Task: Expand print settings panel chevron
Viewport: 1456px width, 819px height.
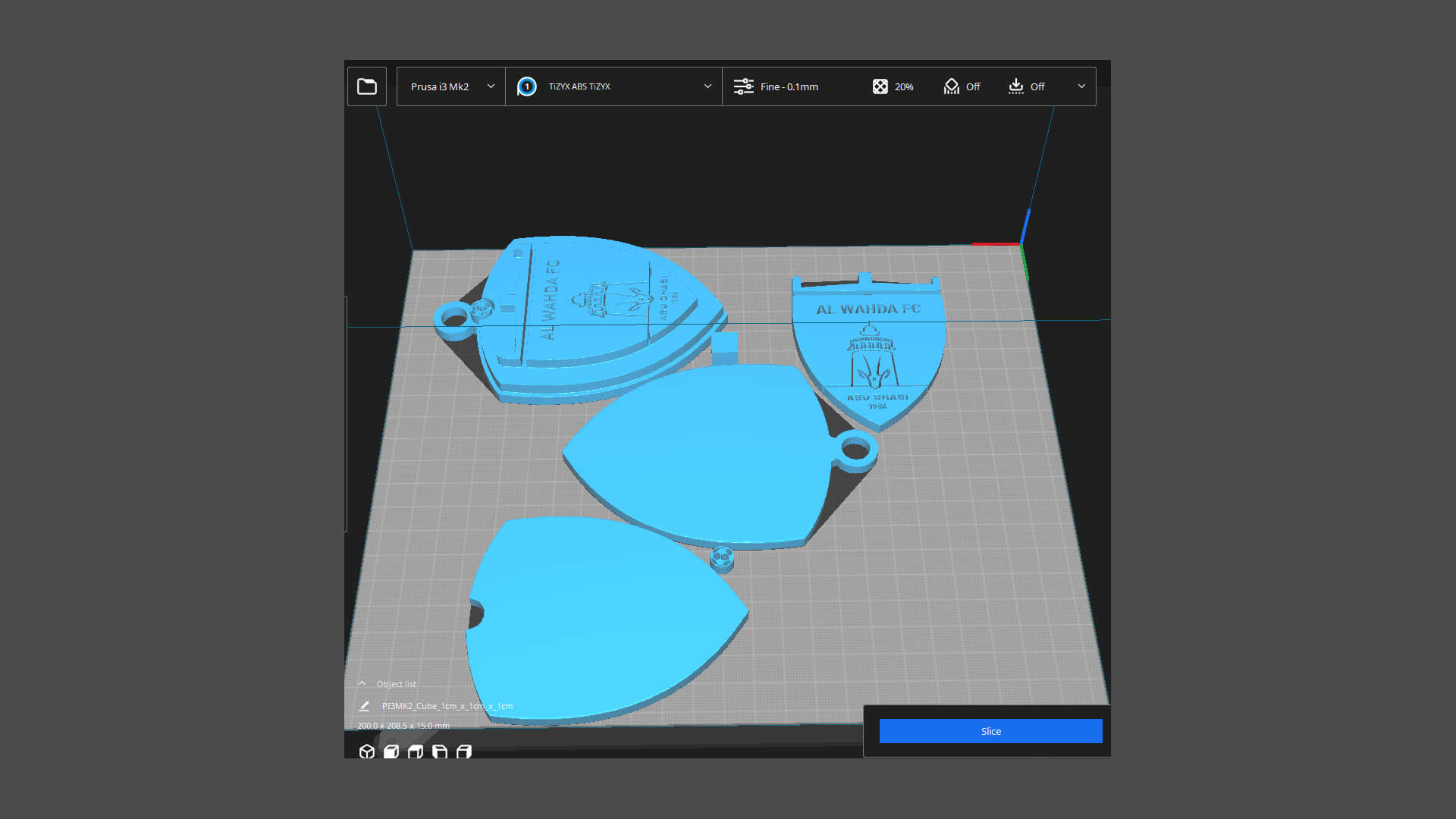Action: click(x=1081, y=86)
